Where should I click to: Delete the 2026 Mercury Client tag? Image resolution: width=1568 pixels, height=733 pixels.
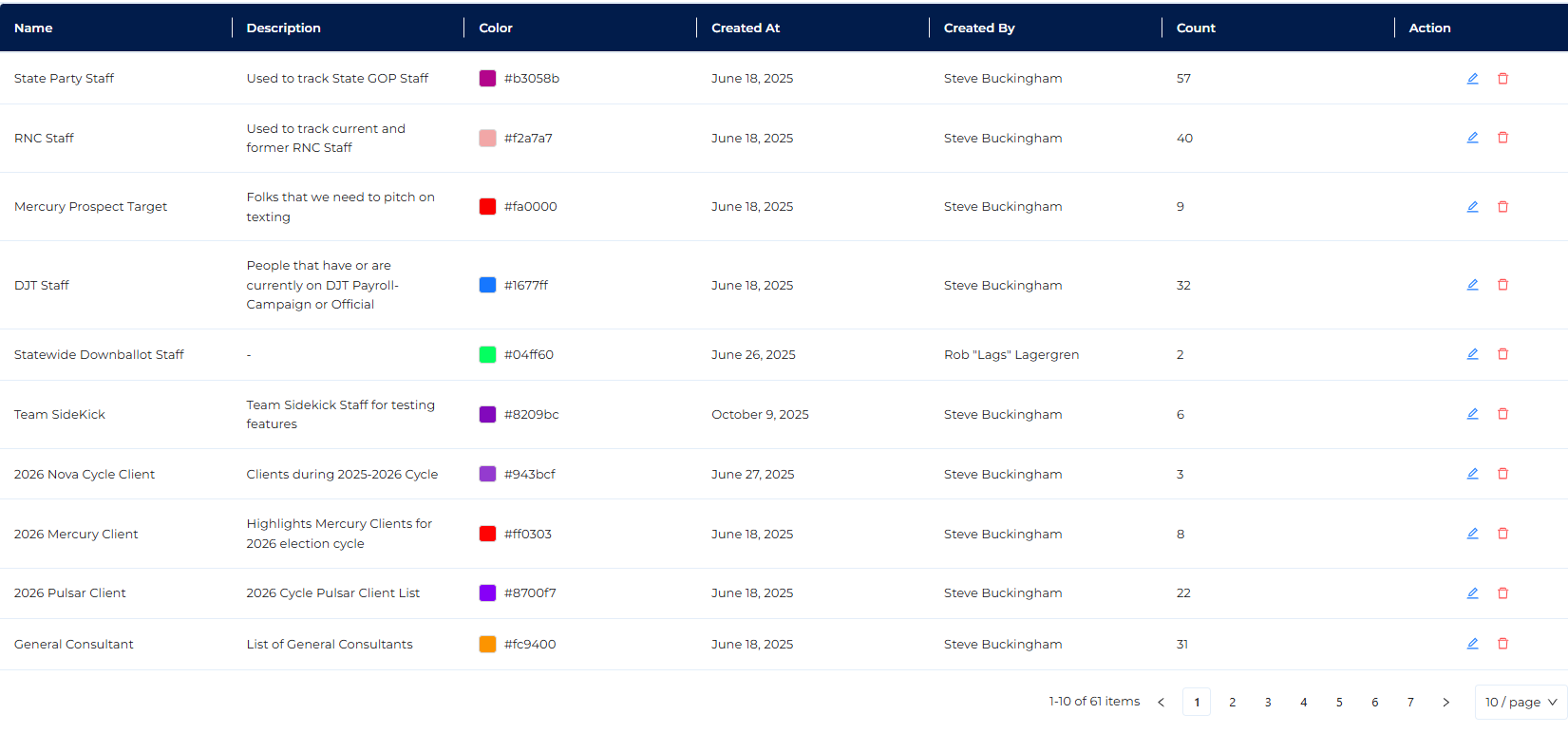(x=1502, y=534)
